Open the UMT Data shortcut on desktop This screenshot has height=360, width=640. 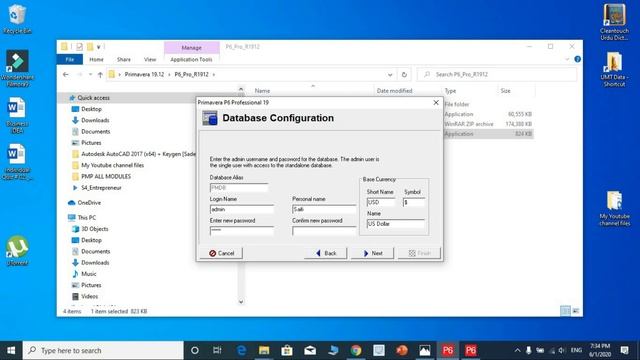tap(614, 69)
